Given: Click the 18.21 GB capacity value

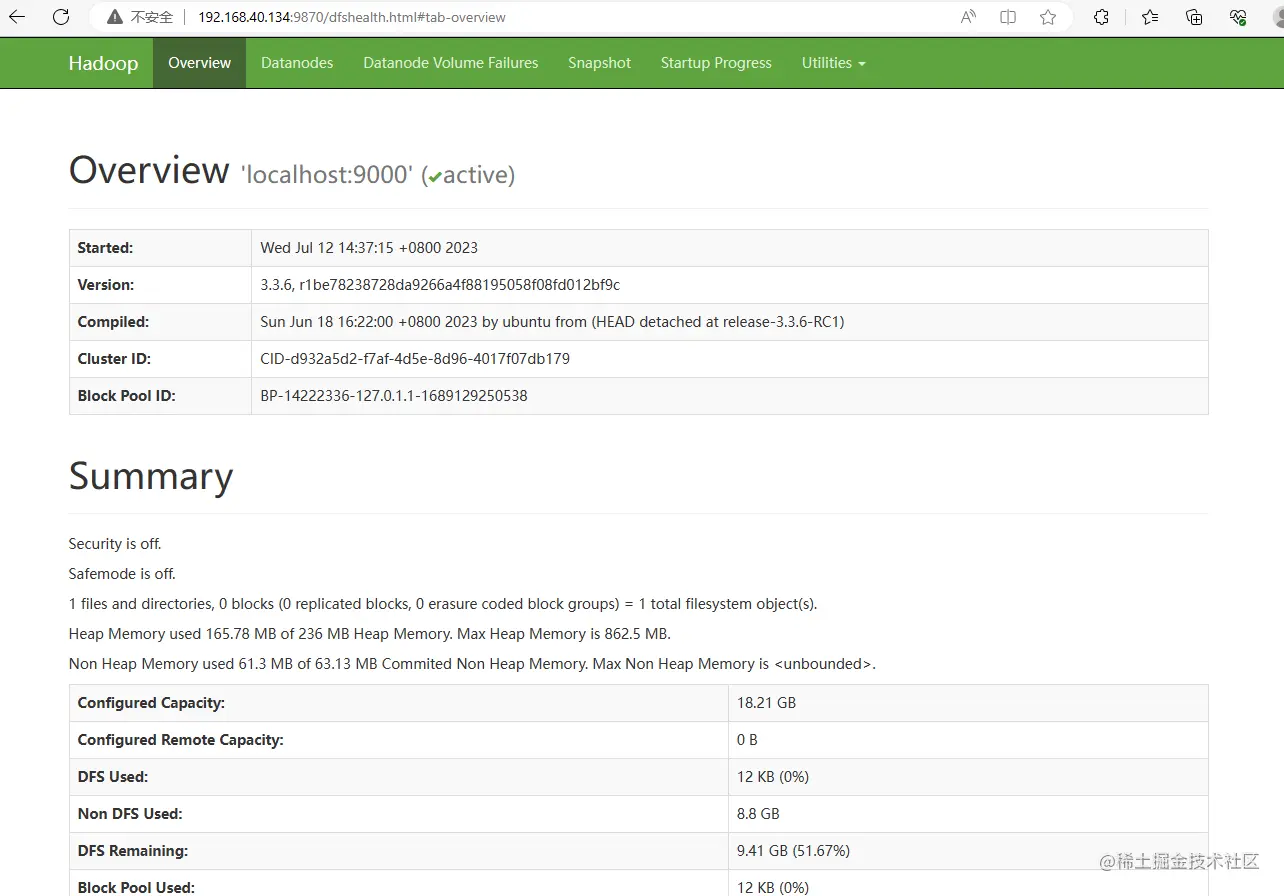Looking at the screenshot, I should [766, 703].
